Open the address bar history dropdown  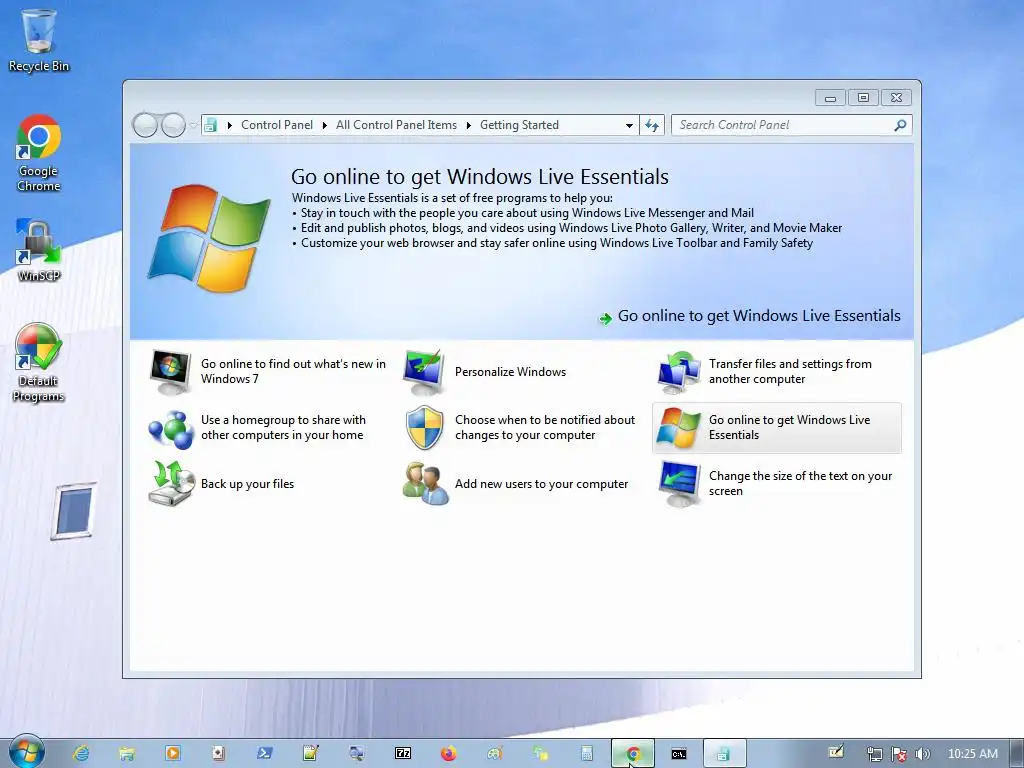pos(629,125)
